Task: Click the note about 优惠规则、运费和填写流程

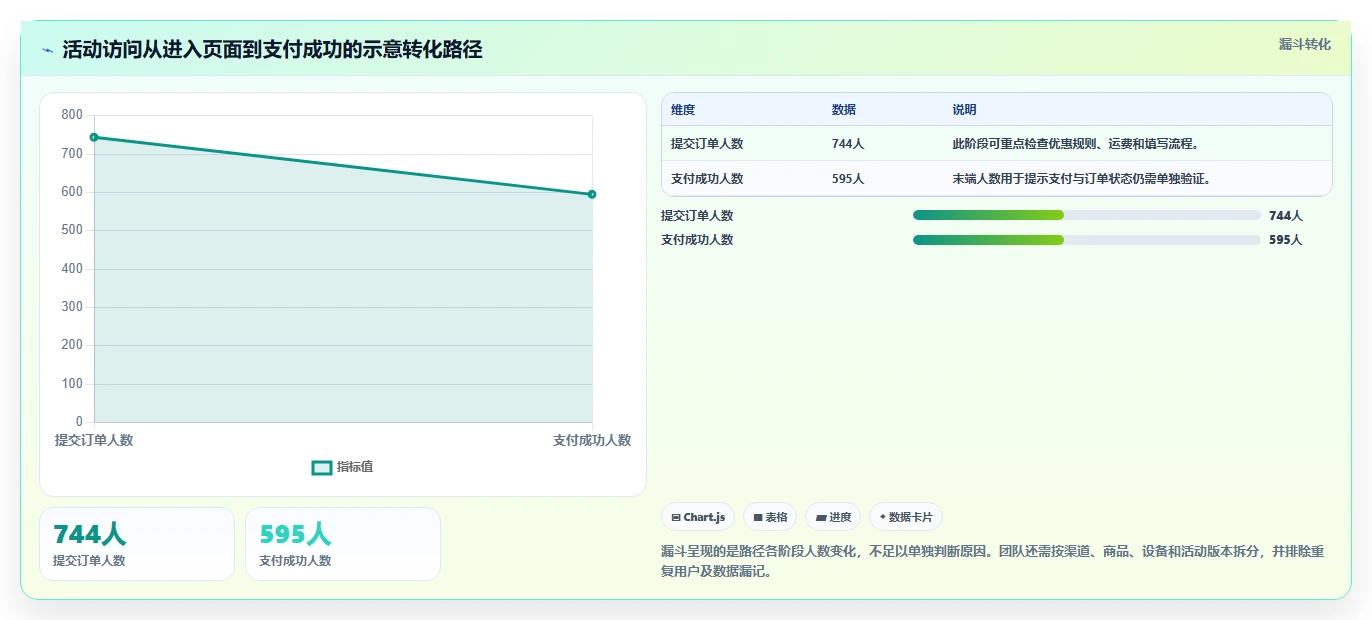Action: point(1076,144)
